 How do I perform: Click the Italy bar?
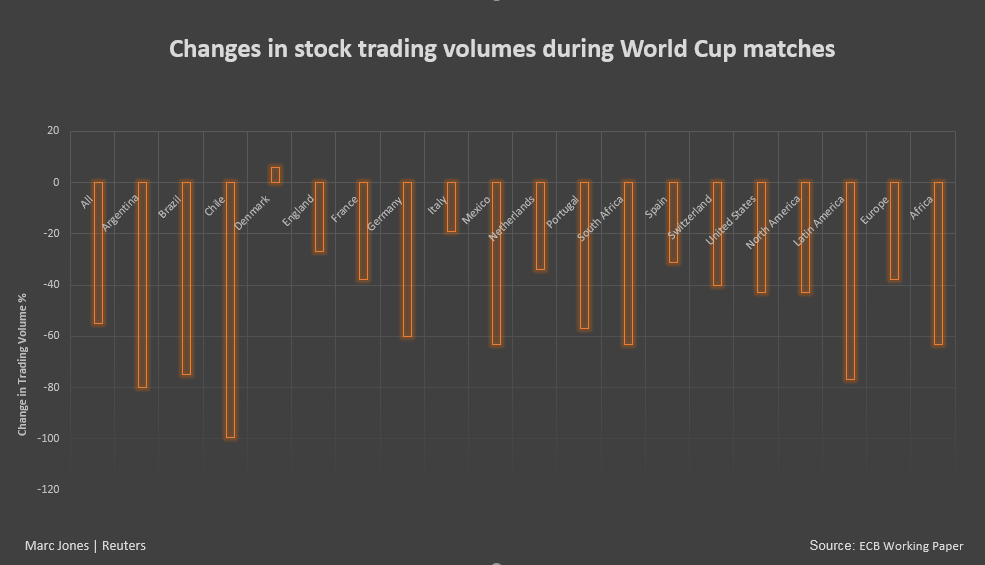[x=452, y=207]
